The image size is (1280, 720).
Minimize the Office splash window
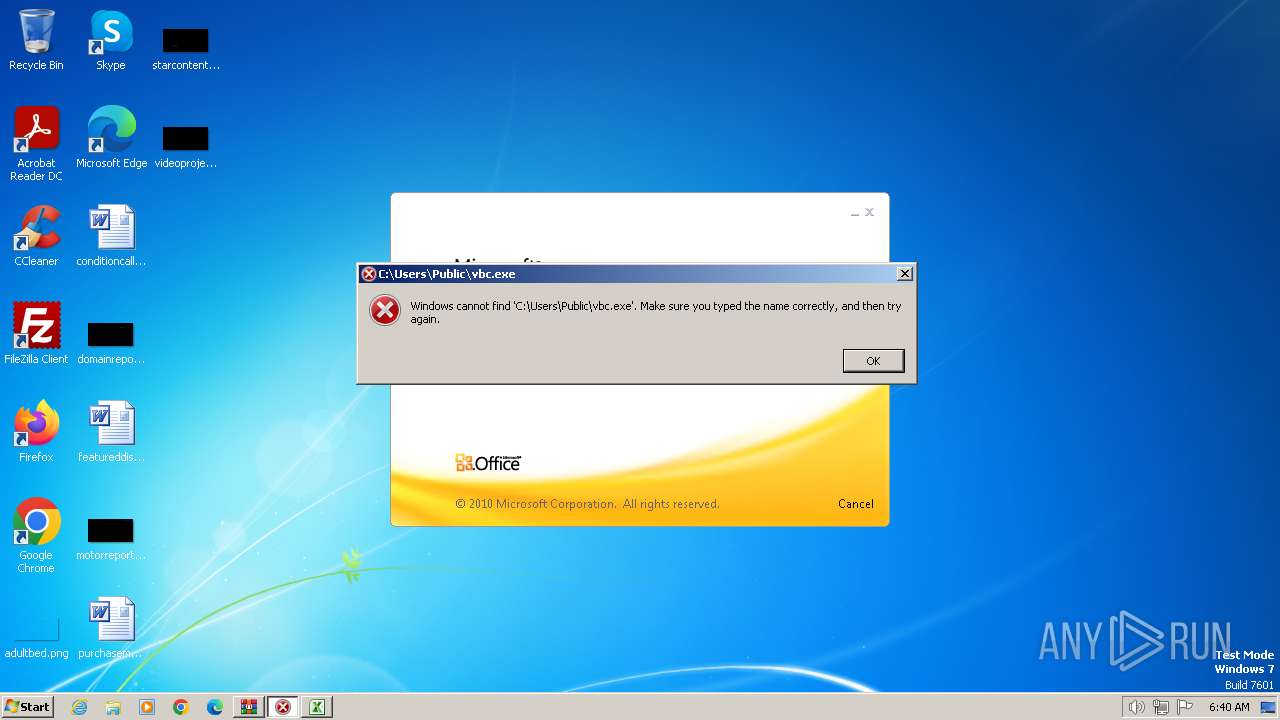point(855,213)
